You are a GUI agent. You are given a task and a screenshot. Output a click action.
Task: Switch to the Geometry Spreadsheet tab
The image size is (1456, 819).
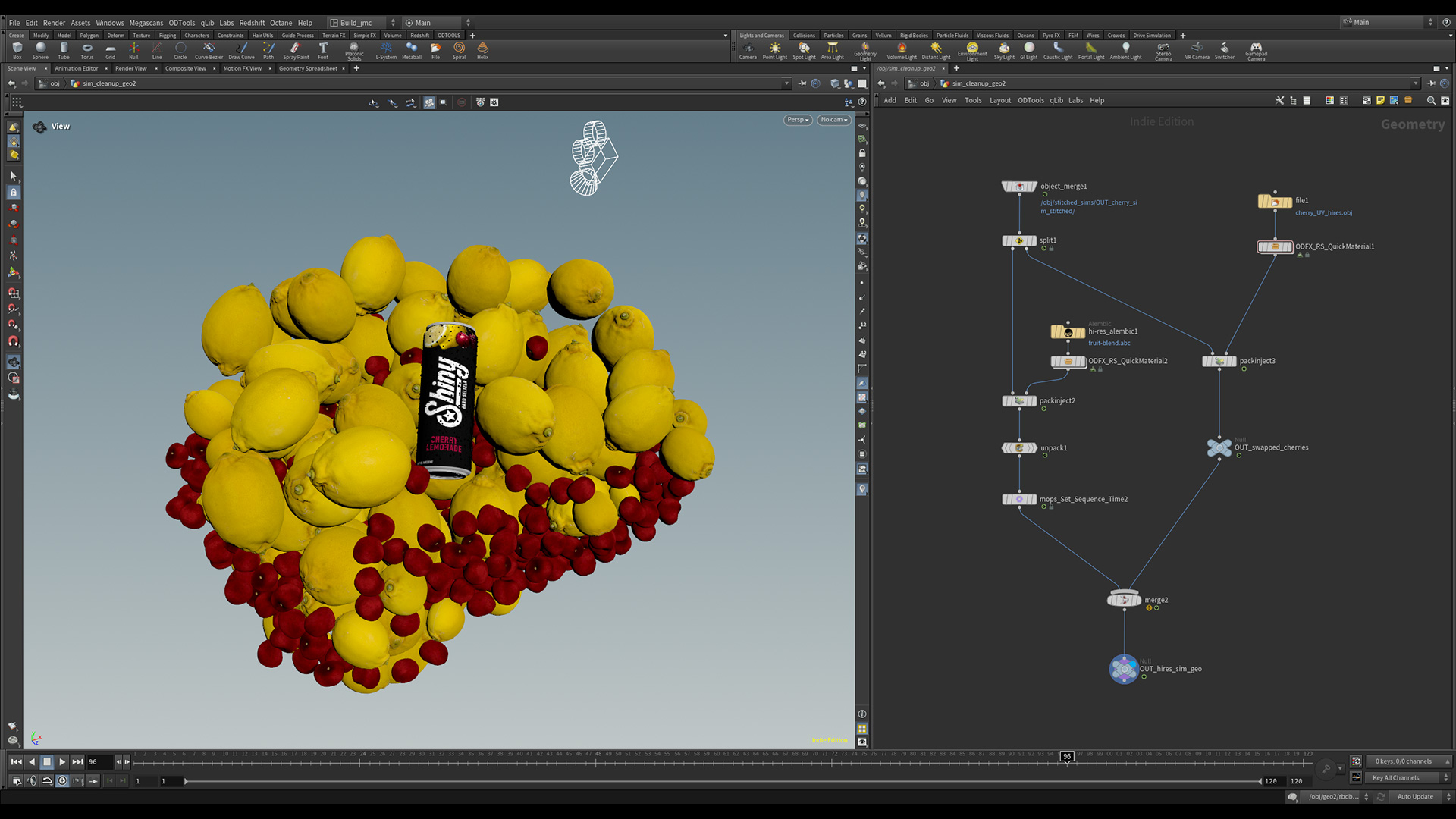click(308, 68)
